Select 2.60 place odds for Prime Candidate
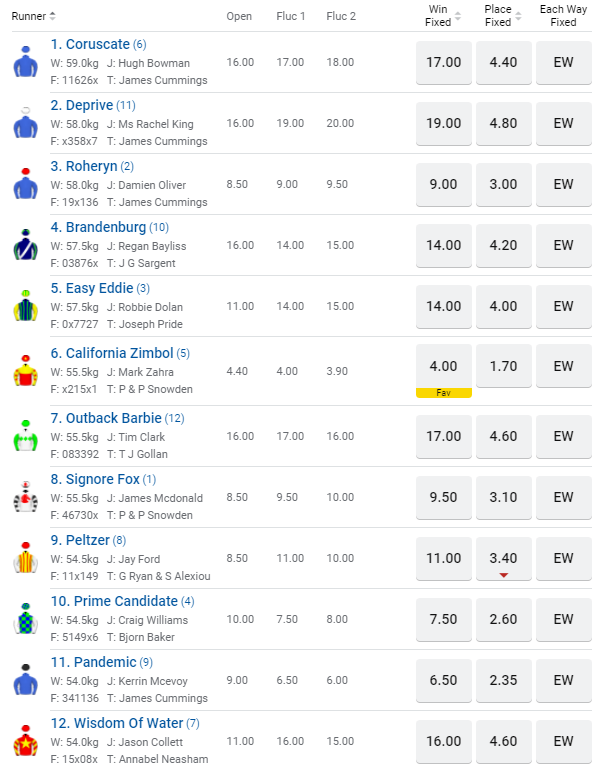The image size is (603, 768). point(503,619)
